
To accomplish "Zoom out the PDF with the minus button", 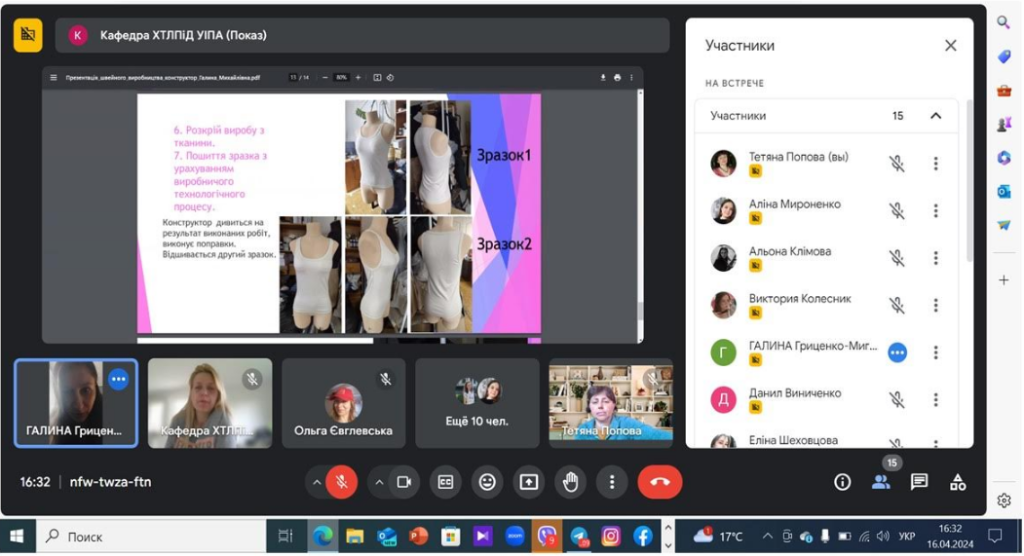I will tap(325, 77).
